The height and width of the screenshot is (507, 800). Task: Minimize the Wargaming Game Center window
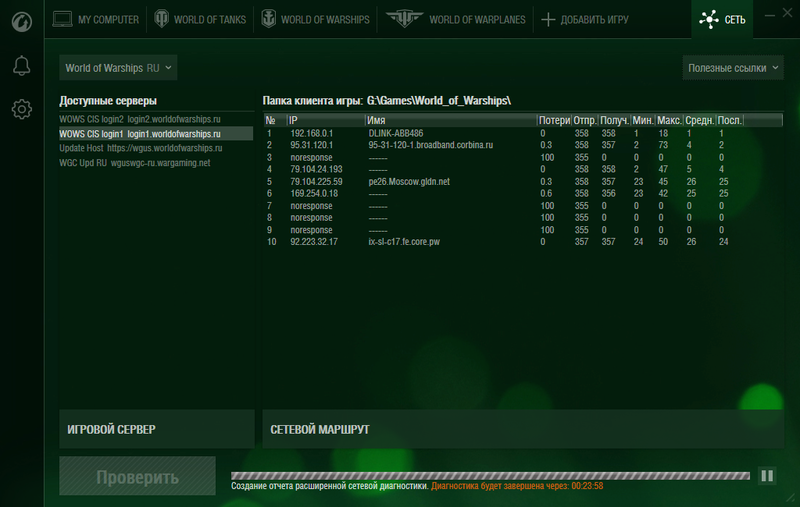(x=770, y=16)
